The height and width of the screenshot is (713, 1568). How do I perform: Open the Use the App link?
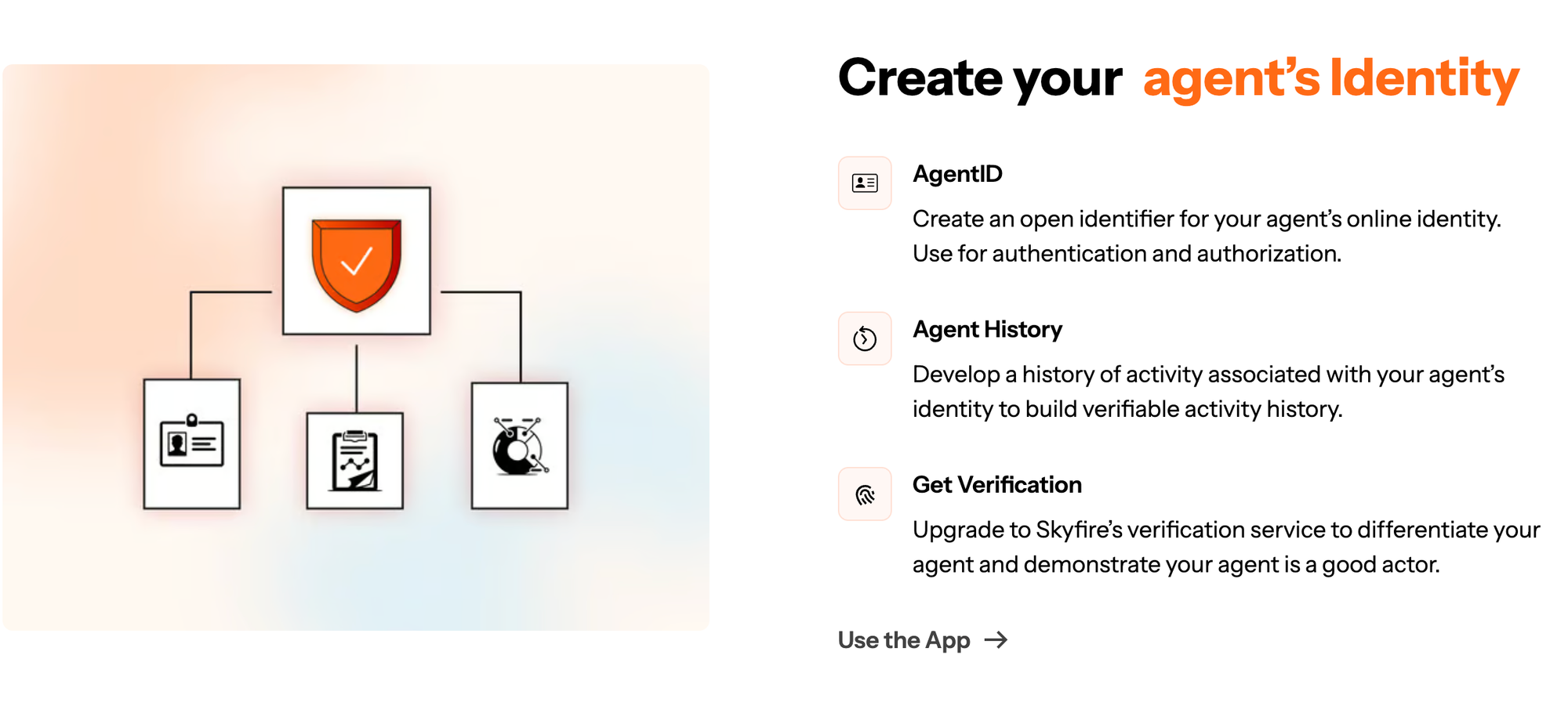coord(904,640)
